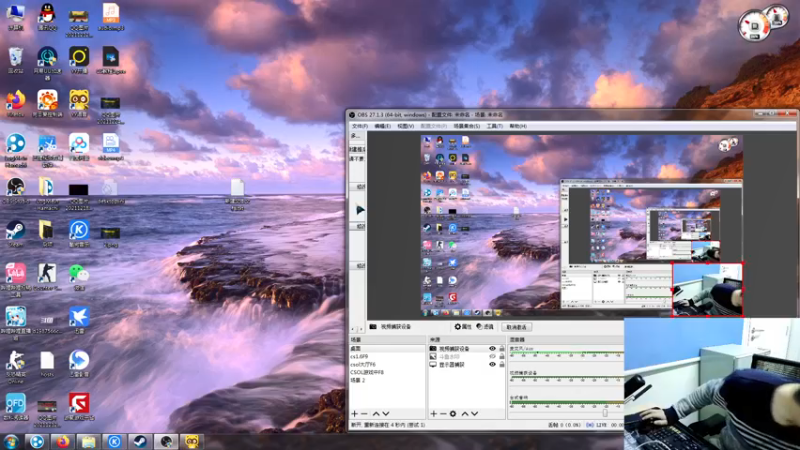800x450 pixels.
Task: Open File Explorer from taskbar
Action: 88,442
